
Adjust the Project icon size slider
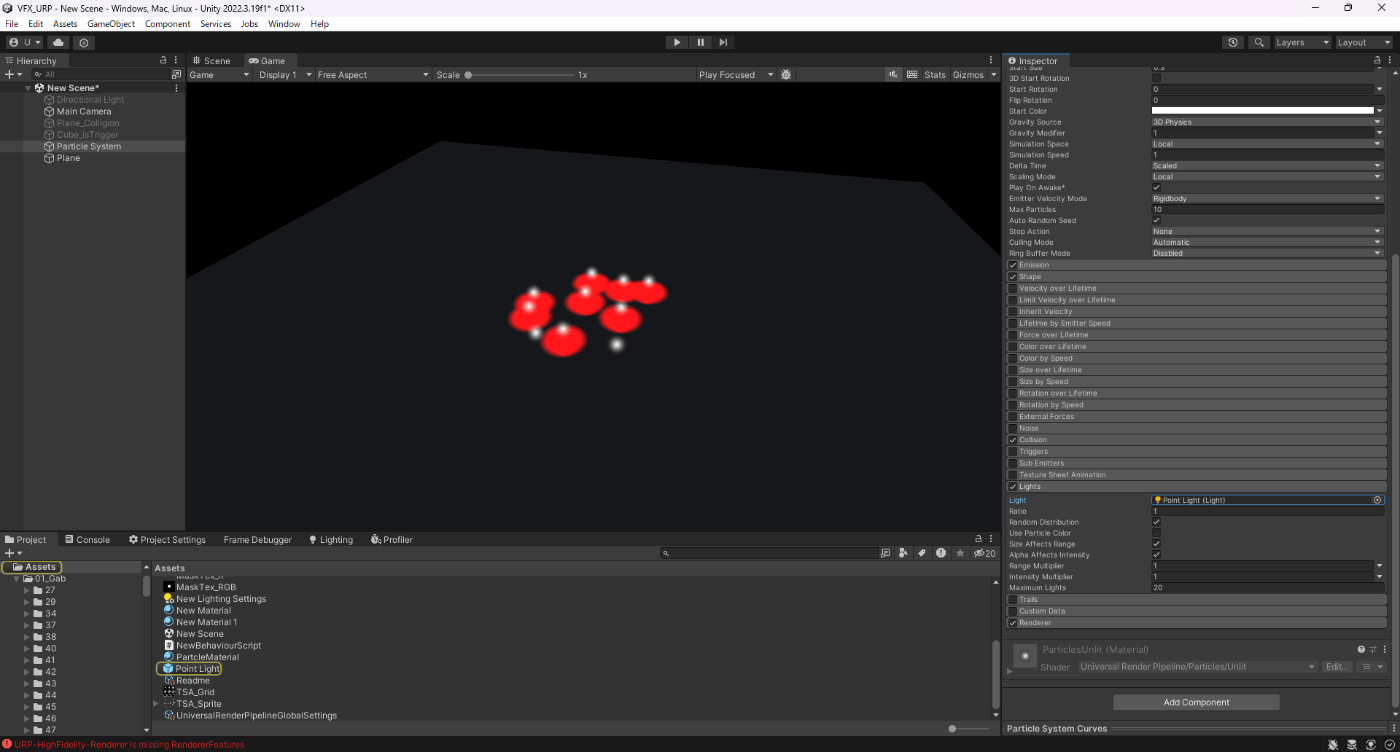click(x=971, y=729)
